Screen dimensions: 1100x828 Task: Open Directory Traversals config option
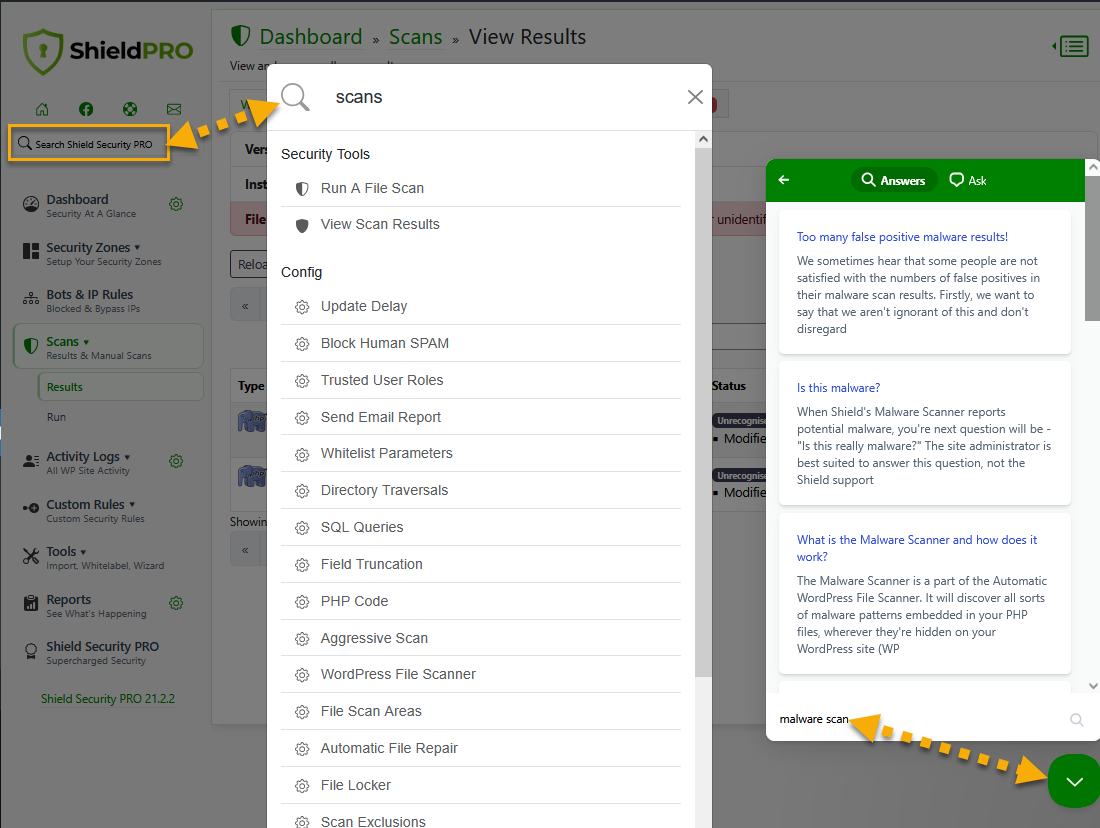[481, 490]
